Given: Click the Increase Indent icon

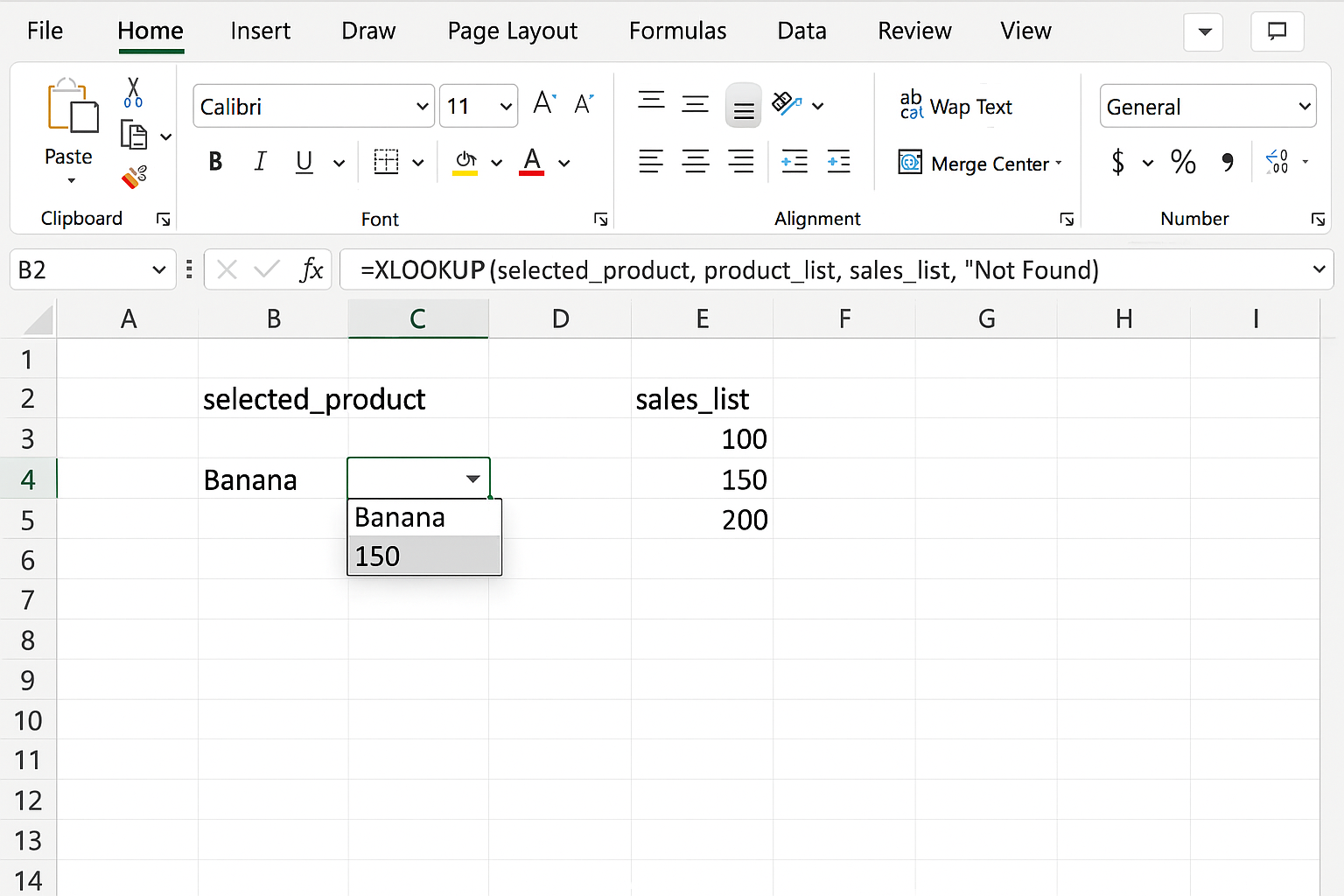Looking at the screenshot, I should [x=838, y=162].
